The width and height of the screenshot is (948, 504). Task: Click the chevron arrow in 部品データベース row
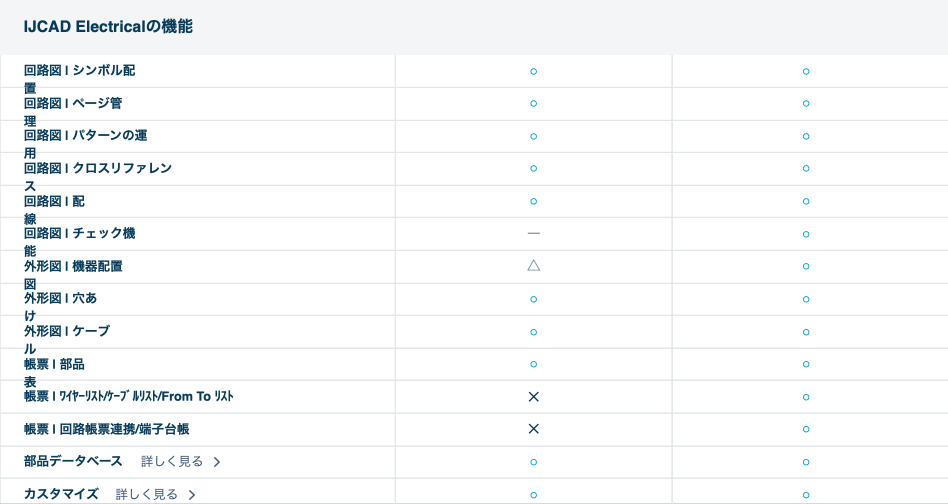217,462
